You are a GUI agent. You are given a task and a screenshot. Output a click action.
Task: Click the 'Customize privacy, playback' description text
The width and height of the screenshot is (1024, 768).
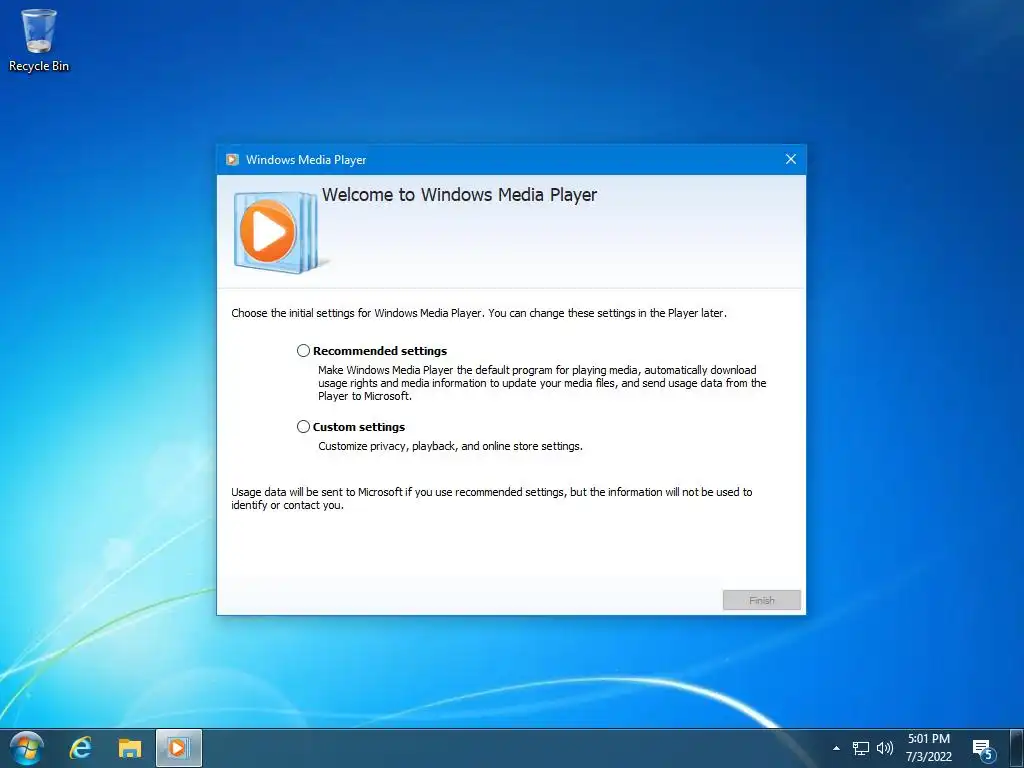click(450, 446)
